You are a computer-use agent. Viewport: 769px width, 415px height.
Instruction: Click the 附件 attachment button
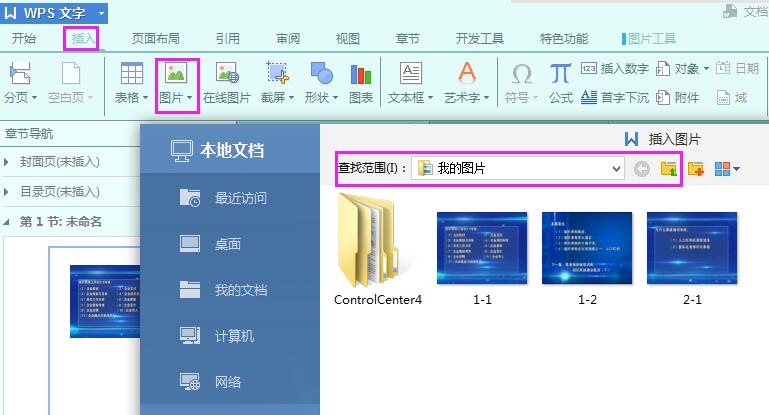pos(678,98)
